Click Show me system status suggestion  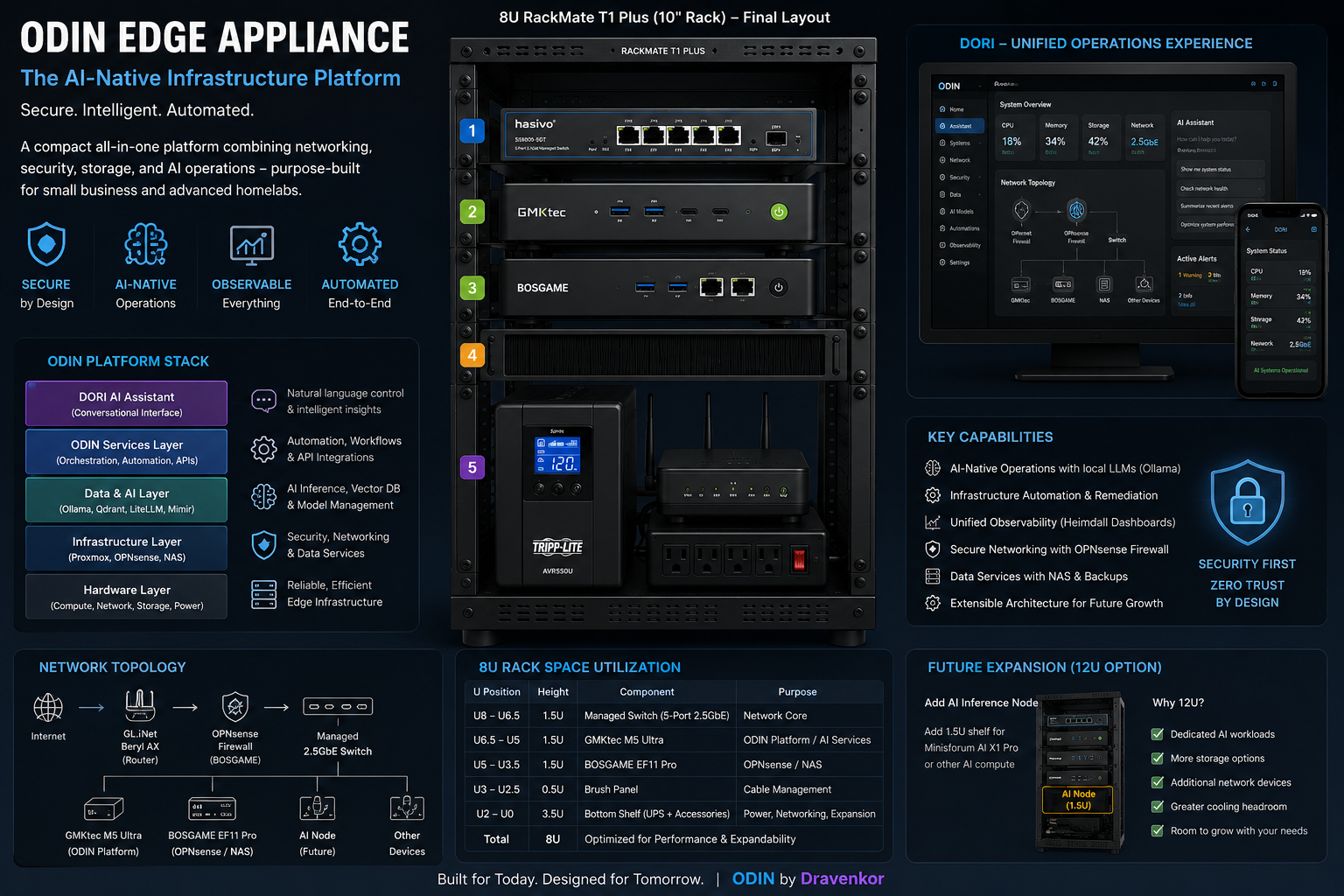click(1220, 169)
